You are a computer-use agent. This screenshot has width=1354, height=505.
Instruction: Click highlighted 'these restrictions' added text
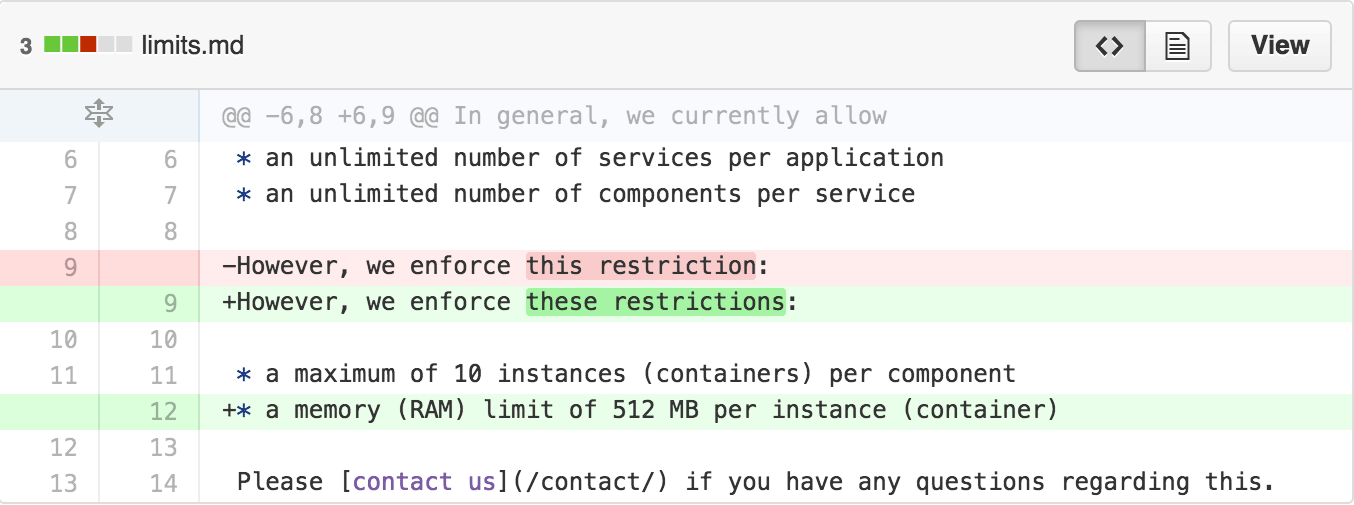pos(656,302)
